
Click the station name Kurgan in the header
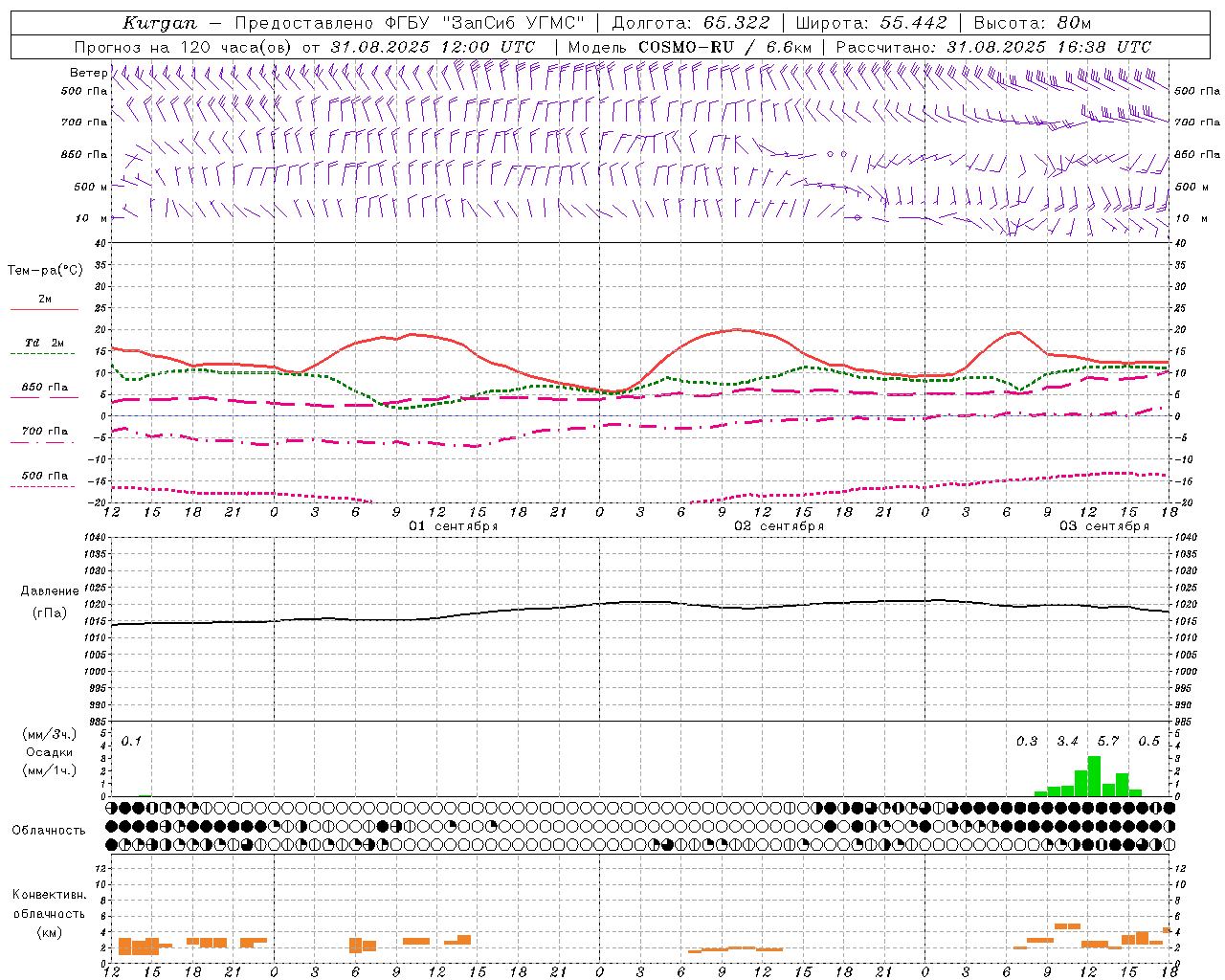point(160,23)
